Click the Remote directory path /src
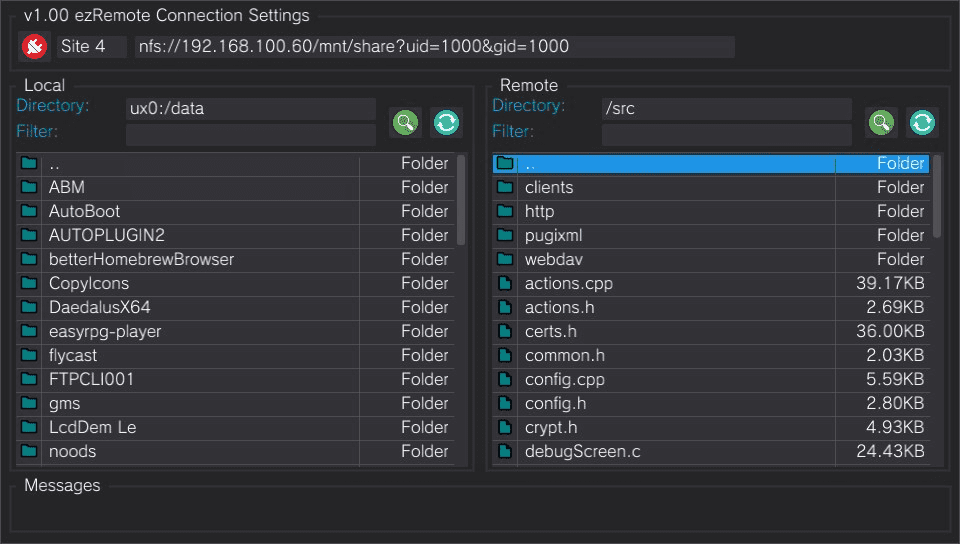This screenshot has width=960, height=544. (x=726, y=109)
